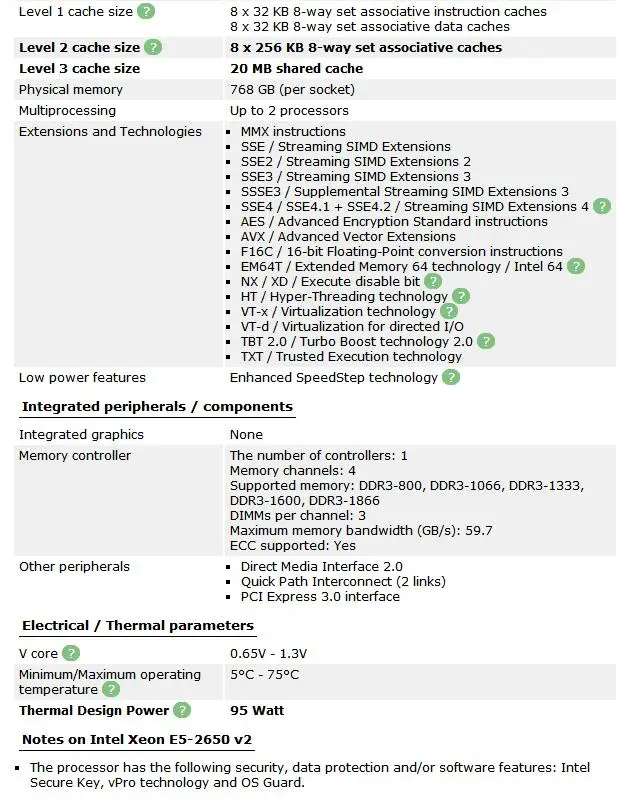
Task: Open help for EM64T / Intel 64
Action: (x=575, y=266)
